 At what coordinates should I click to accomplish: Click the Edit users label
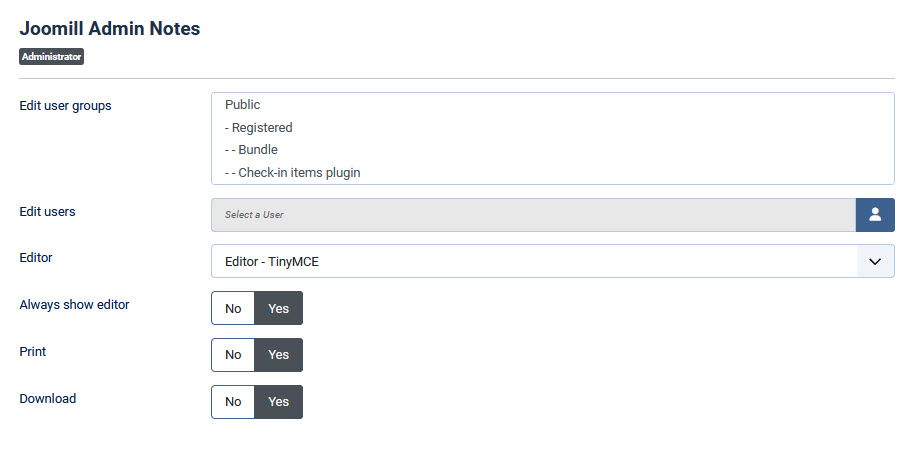(x=47, y=211)
